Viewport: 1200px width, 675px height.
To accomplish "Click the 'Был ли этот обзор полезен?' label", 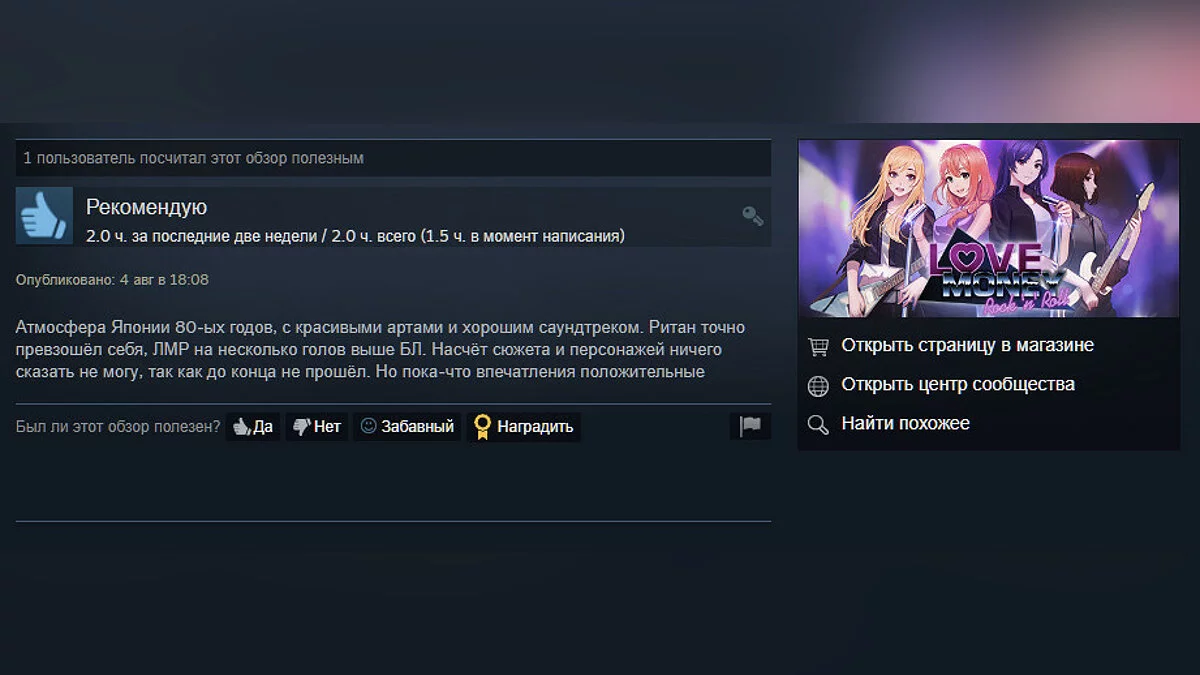I will pyautogui.click(x=118, y=427).
